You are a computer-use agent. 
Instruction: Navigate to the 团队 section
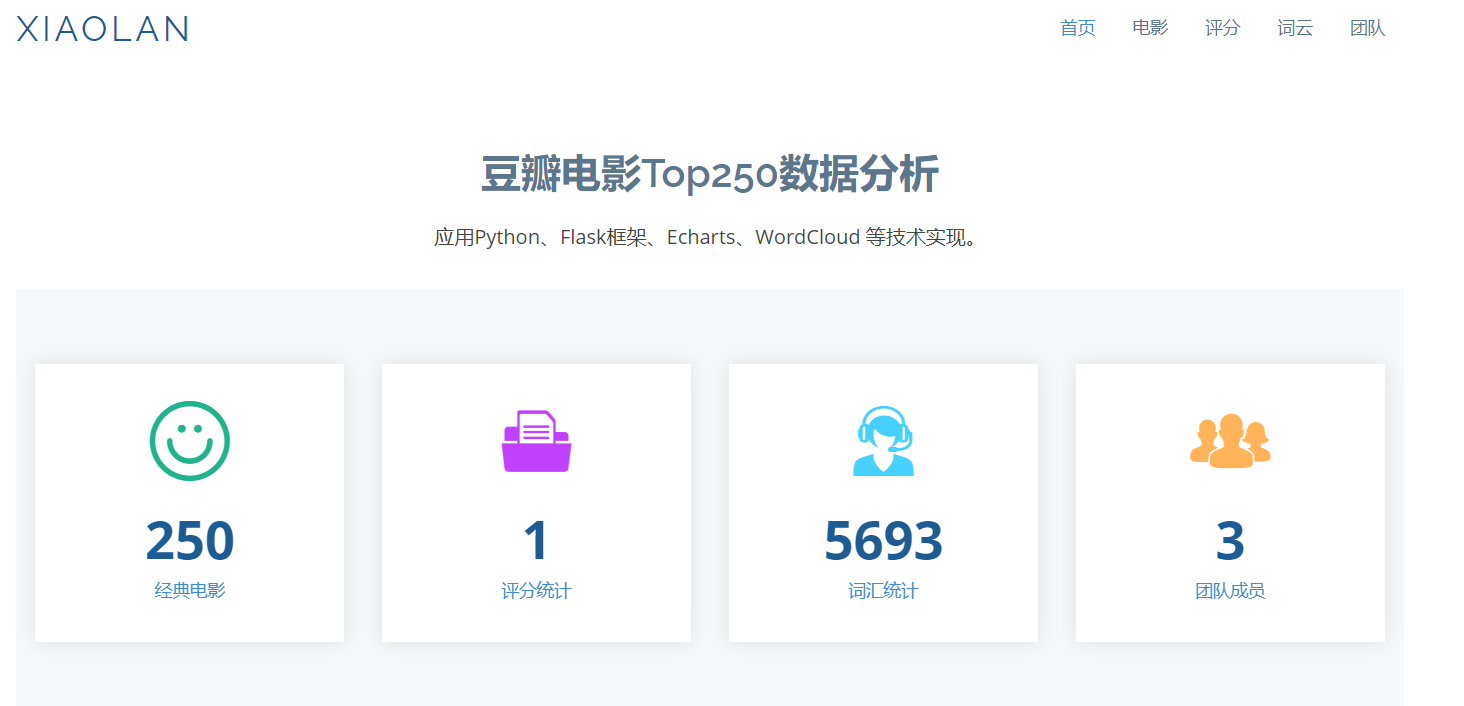coord(1367,28)
